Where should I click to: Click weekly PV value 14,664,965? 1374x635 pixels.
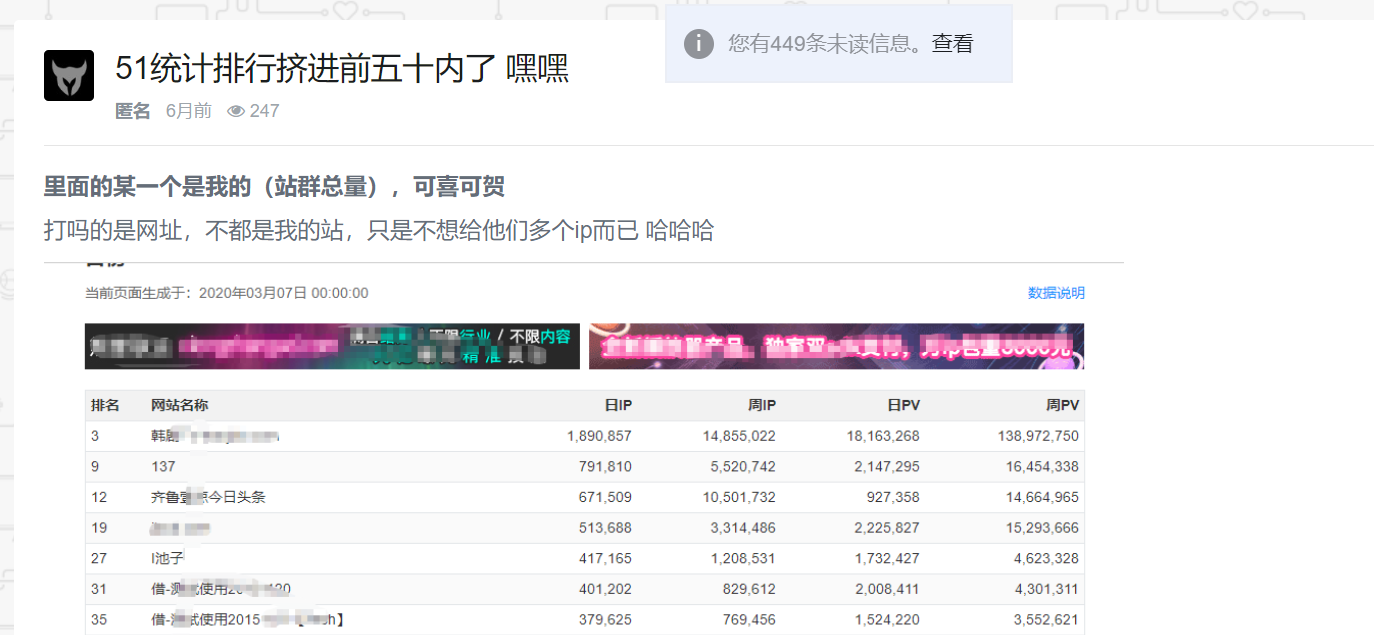pyautogui.click(x=1042, y=497)
